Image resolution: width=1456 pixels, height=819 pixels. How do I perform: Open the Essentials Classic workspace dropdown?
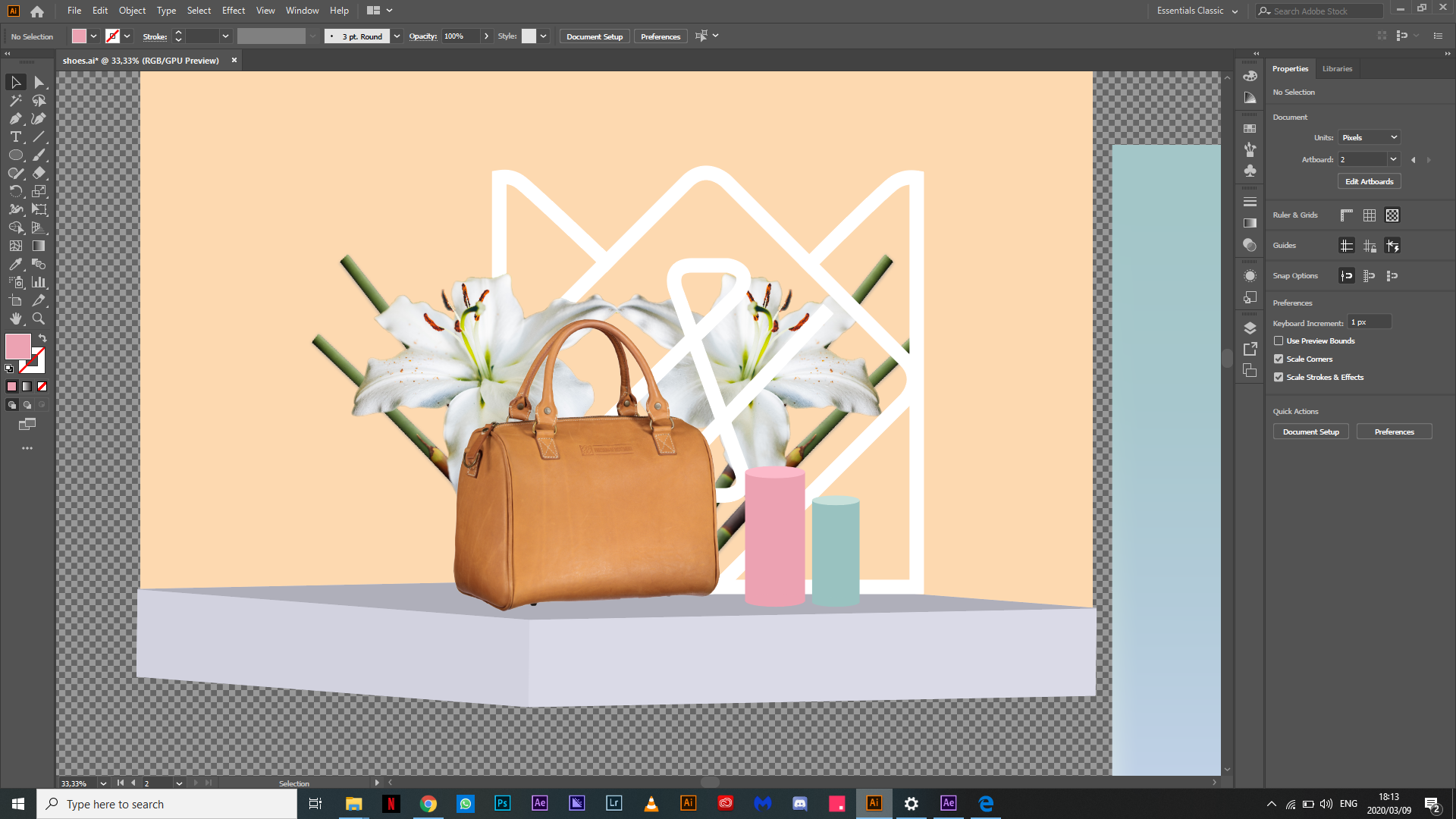point(1197,11)
